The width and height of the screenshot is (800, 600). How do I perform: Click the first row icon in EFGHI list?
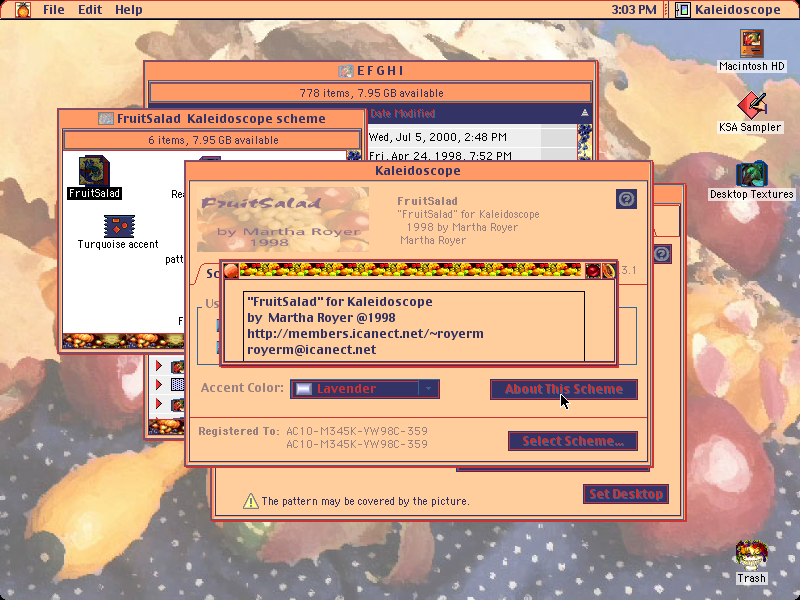[x=177, y=366]
